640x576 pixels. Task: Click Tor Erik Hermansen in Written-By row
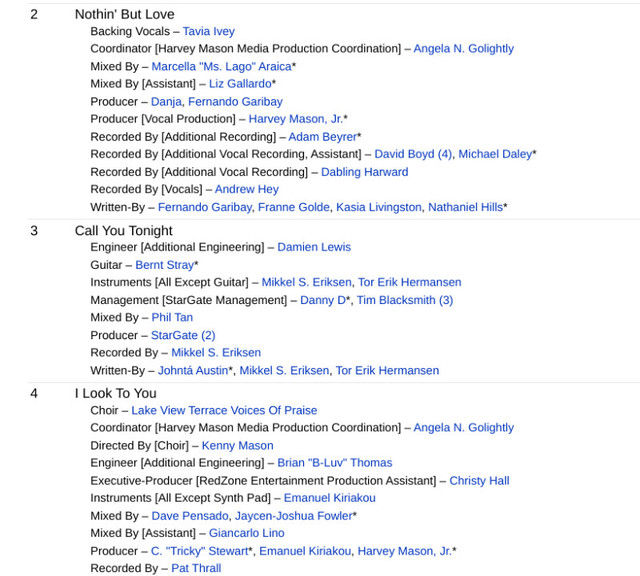pyautogui.click(x=387, y=370)
